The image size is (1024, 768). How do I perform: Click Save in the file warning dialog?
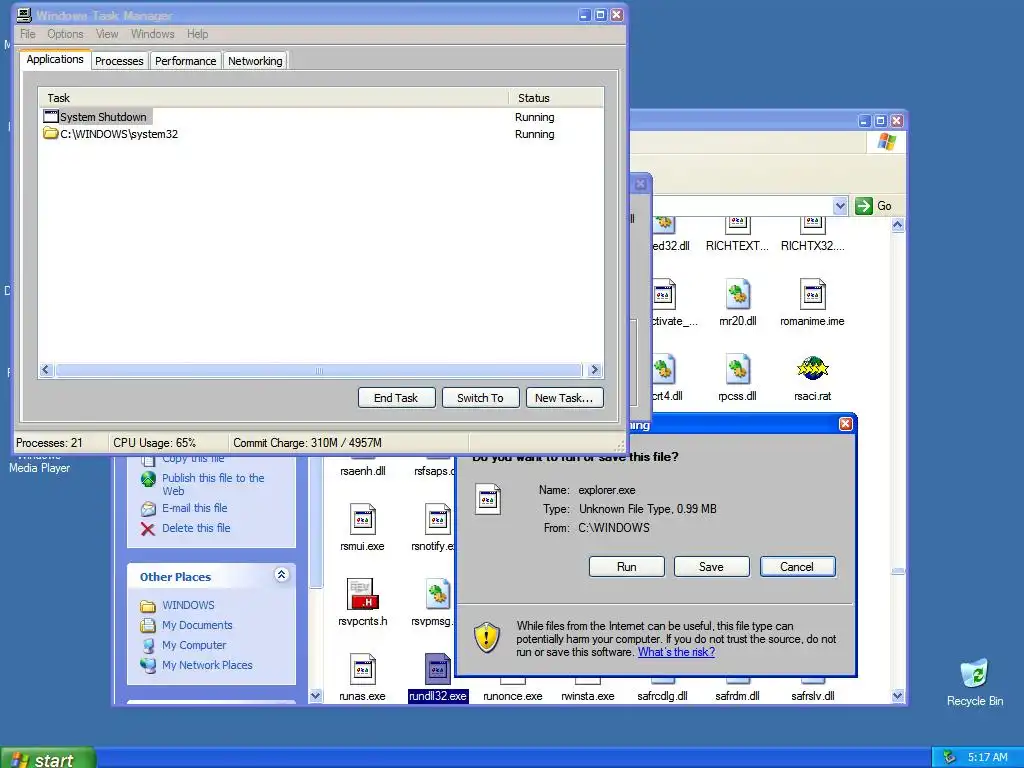coord(711,567)
